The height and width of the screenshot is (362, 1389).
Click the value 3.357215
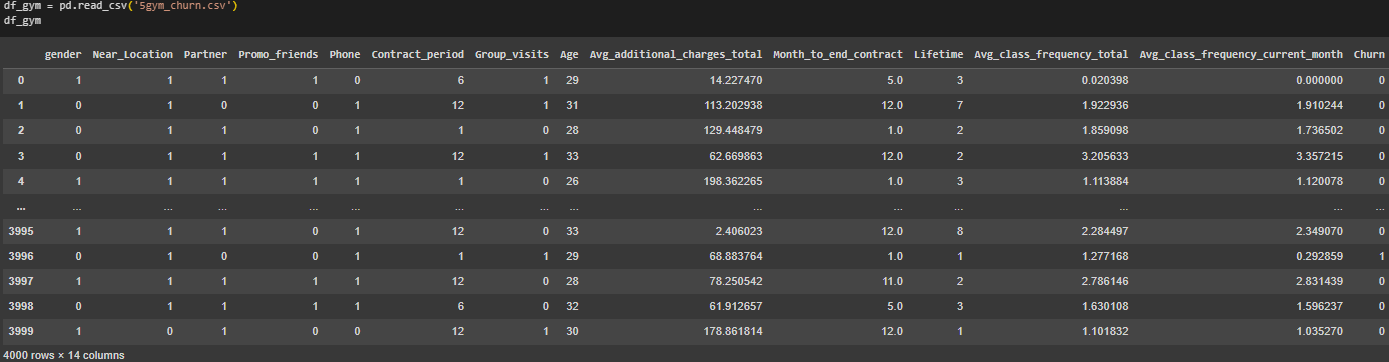(1319, 156)
